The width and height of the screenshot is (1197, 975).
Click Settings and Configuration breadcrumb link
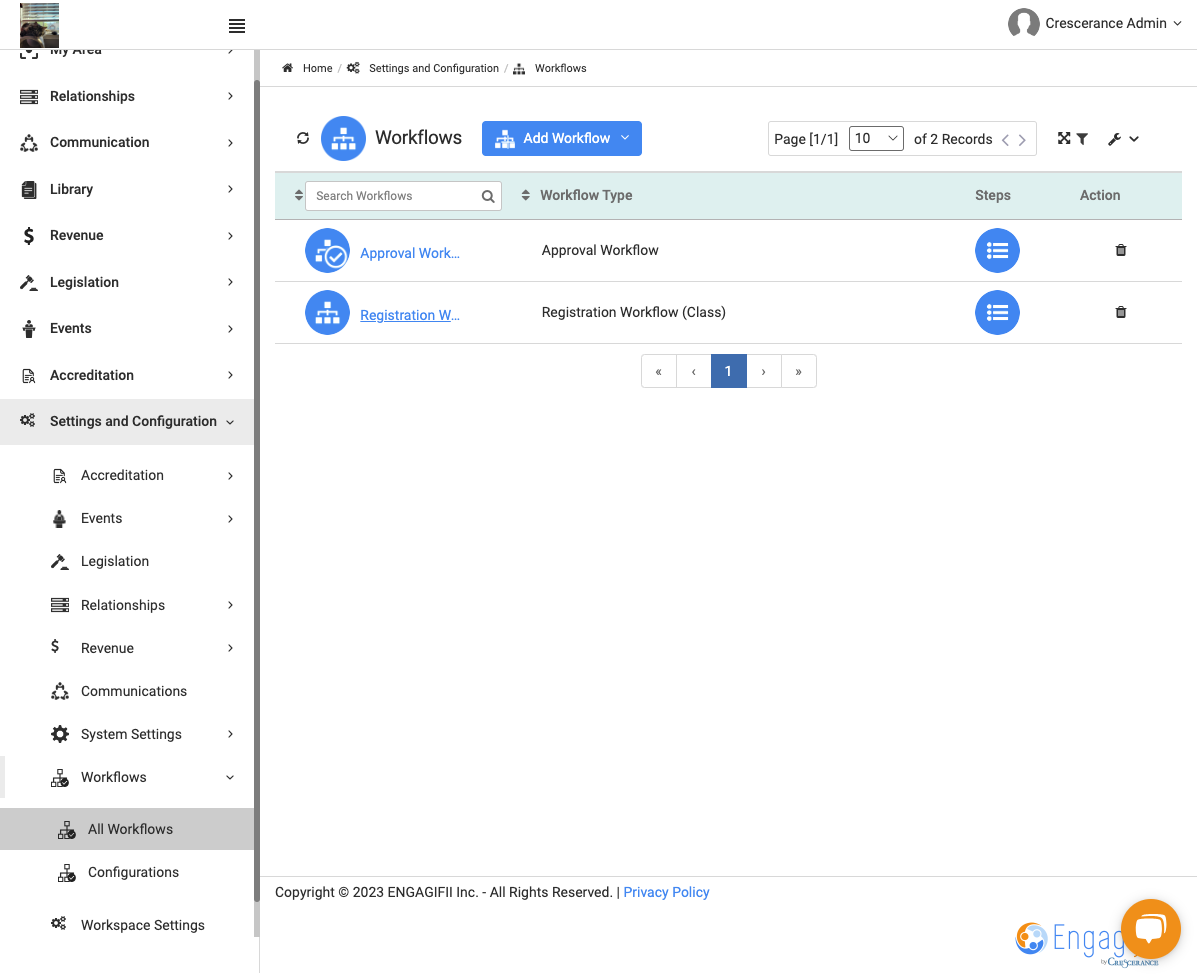coord(434,68)
